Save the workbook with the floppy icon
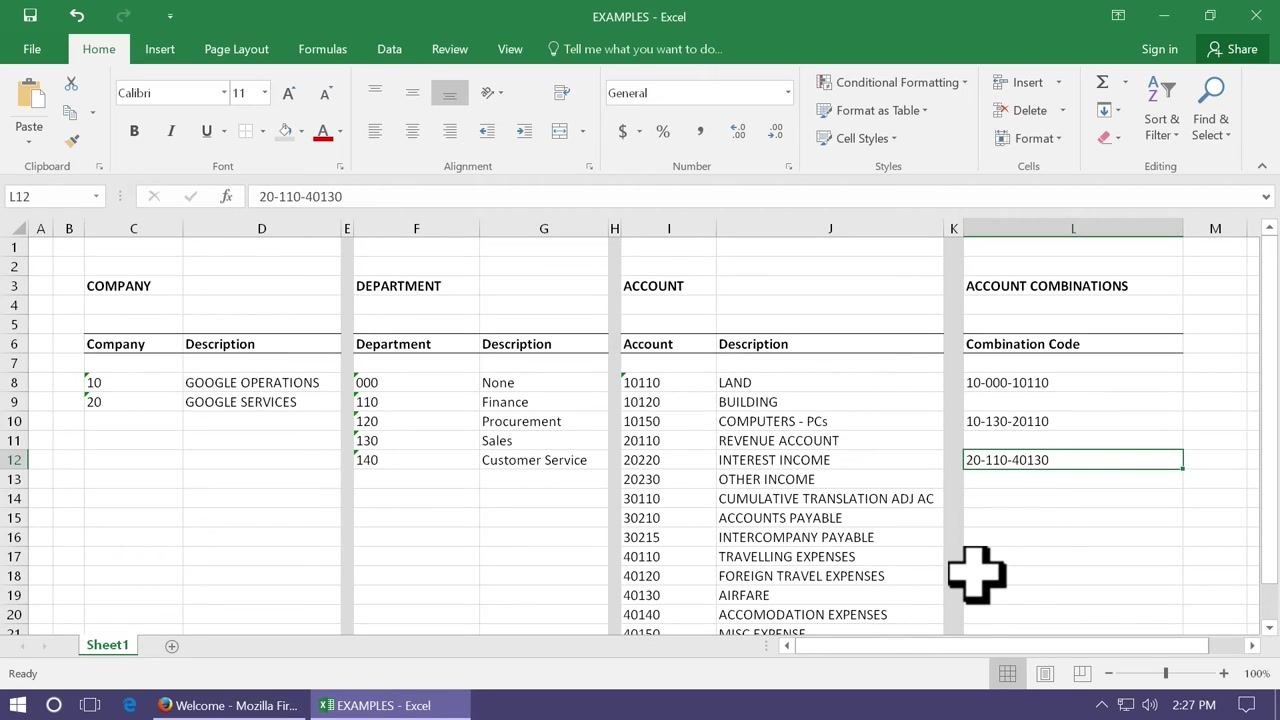The width and height of the screenshot is (1280, 720). (x=30, y=16)
